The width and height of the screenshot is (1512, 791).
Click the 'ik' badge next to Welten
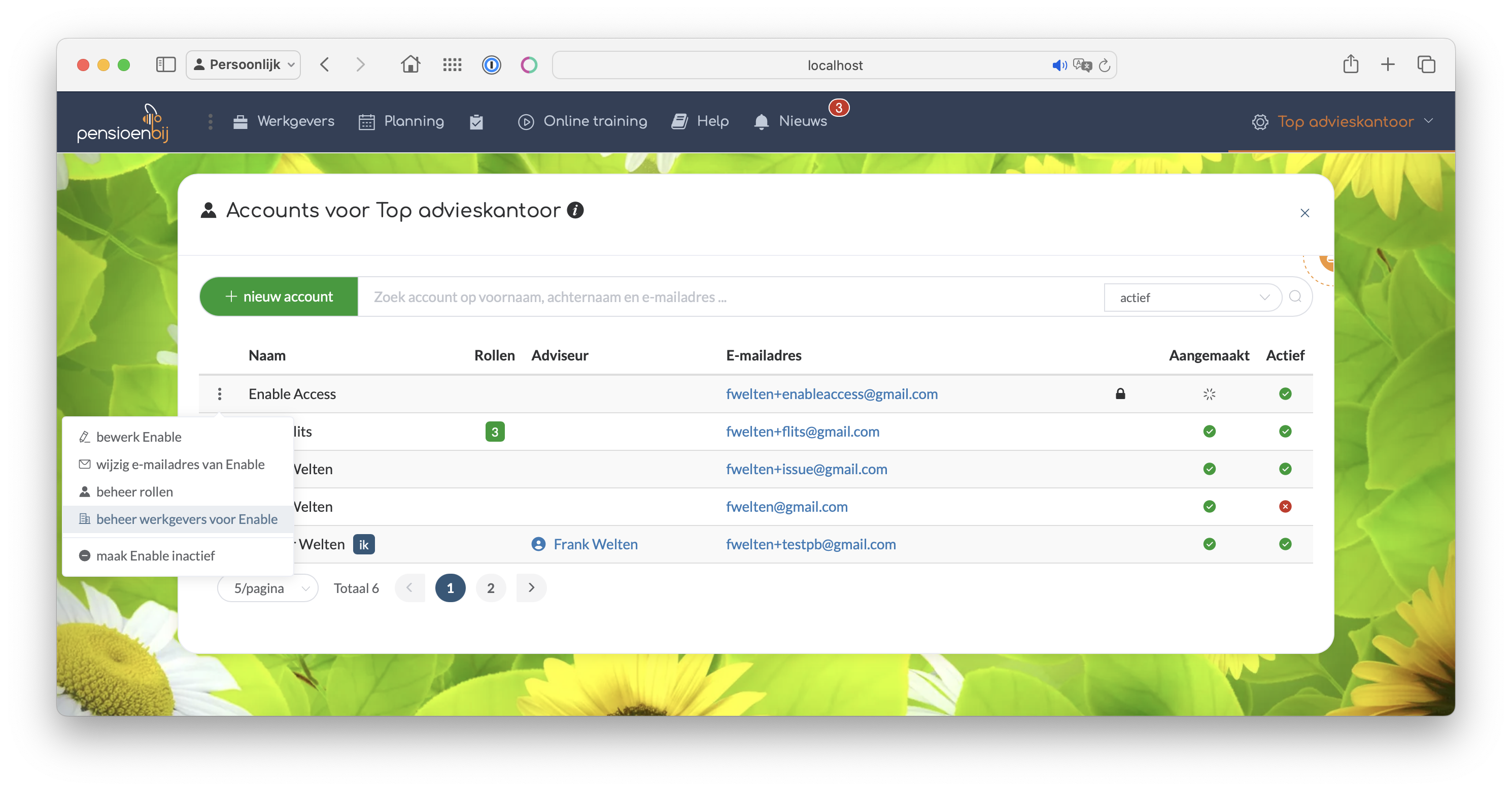click(x=363, y=544)
